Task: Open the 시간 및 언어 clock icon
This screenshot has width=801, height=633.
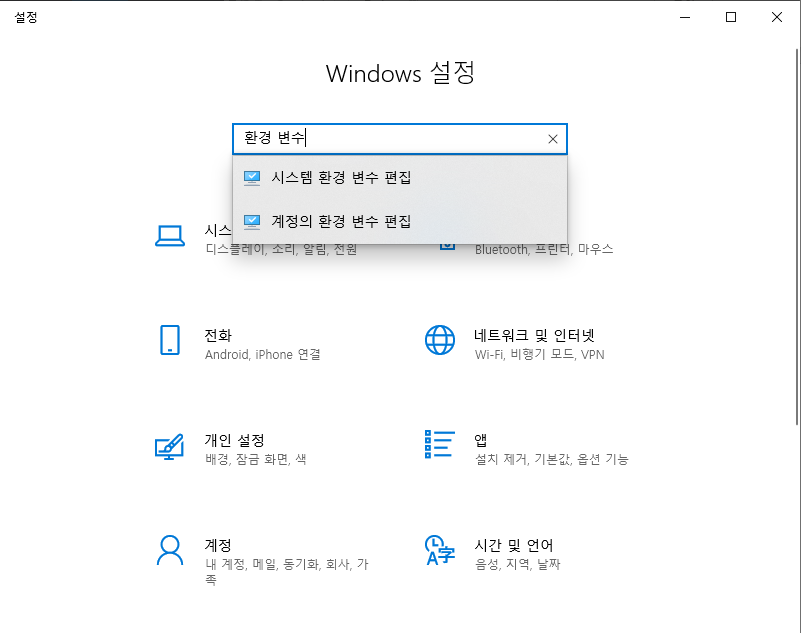Action: 440,550
